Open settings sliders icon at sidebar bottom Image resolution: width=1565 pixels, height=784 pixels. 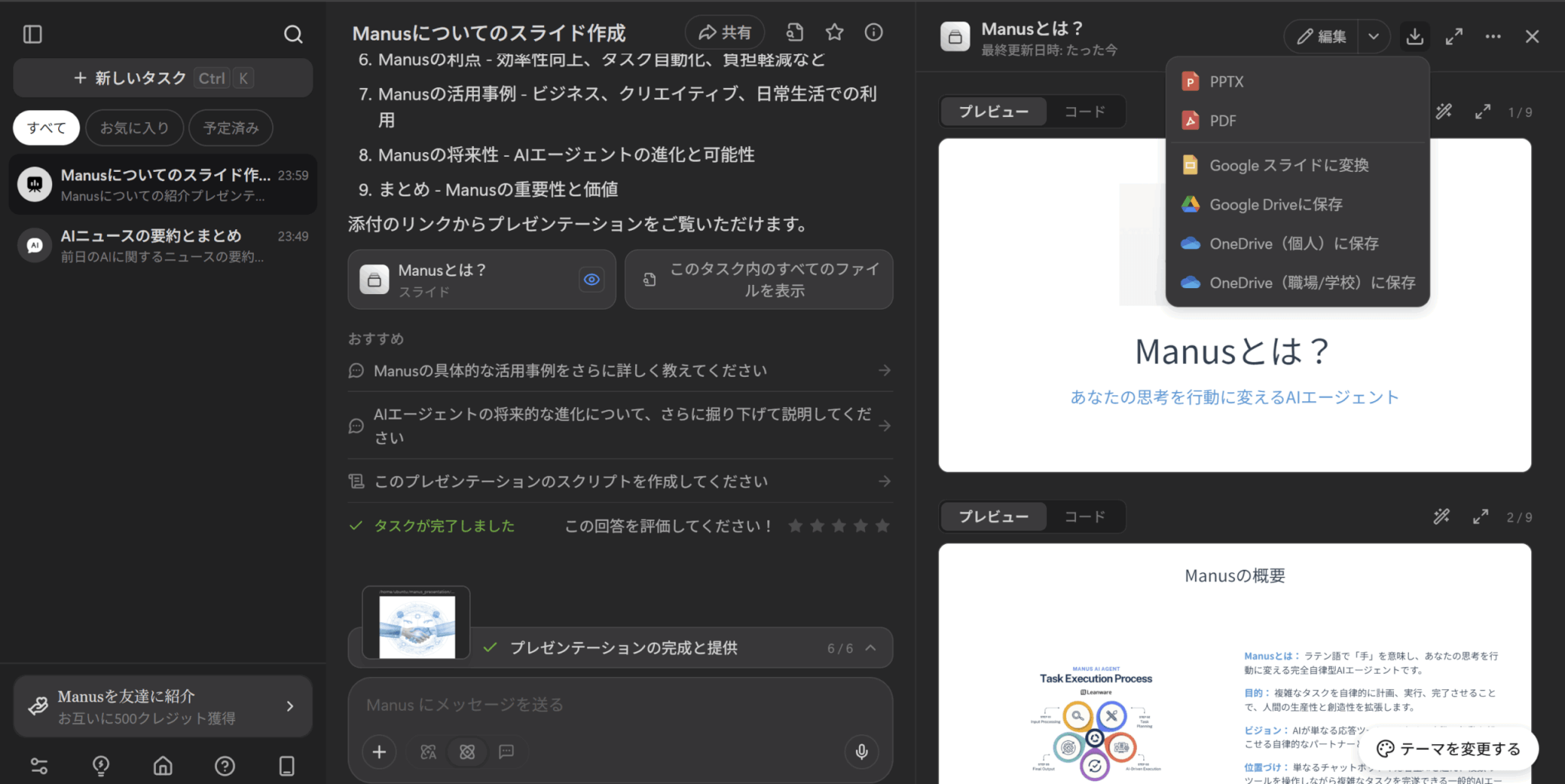click(39, 766)
